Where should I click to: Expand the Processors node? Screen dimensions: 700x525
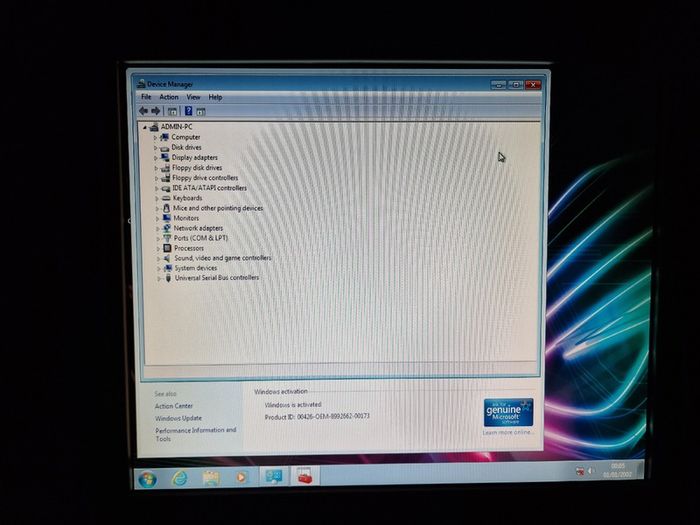tap(158, 249)
